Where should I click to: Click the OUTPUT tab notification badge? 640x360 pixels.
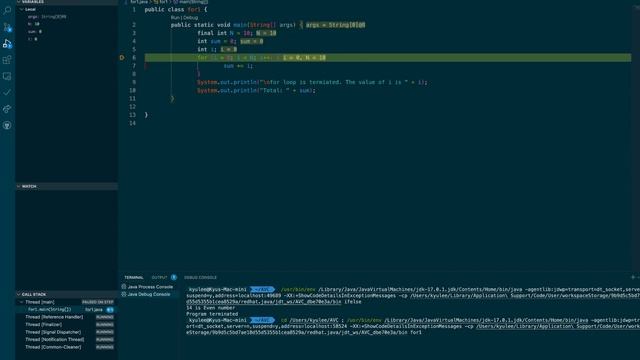click(174, 277)
